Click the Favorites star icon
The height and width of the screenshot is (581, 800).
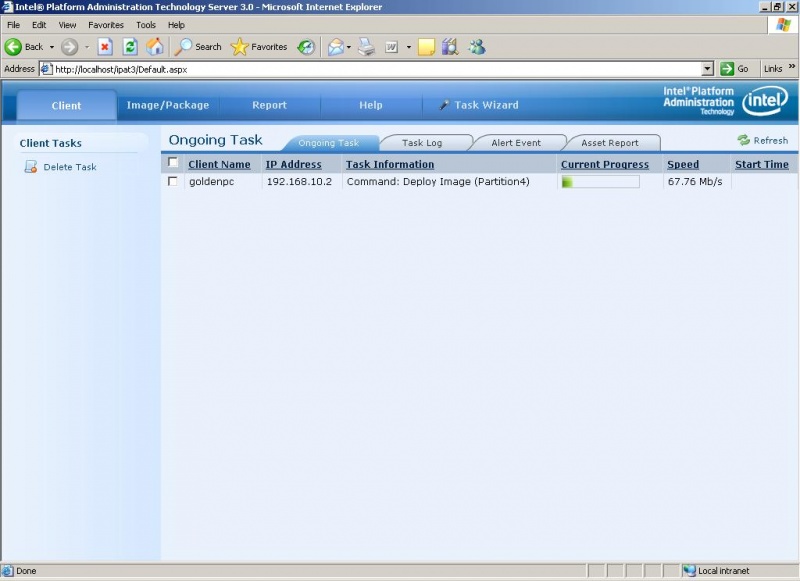tap(238, 46)
